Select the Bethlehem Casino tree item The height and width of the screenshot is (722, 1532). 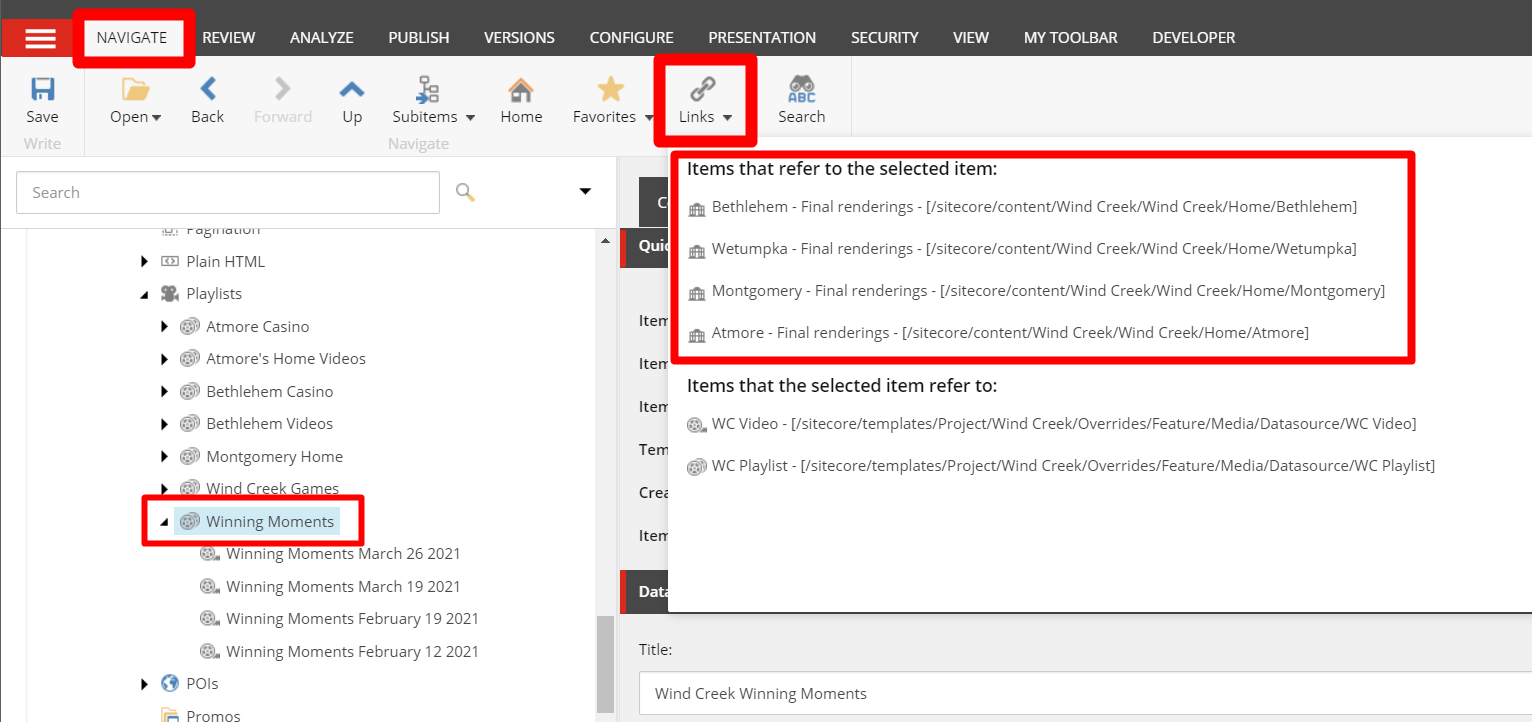[x=270, y=392]
